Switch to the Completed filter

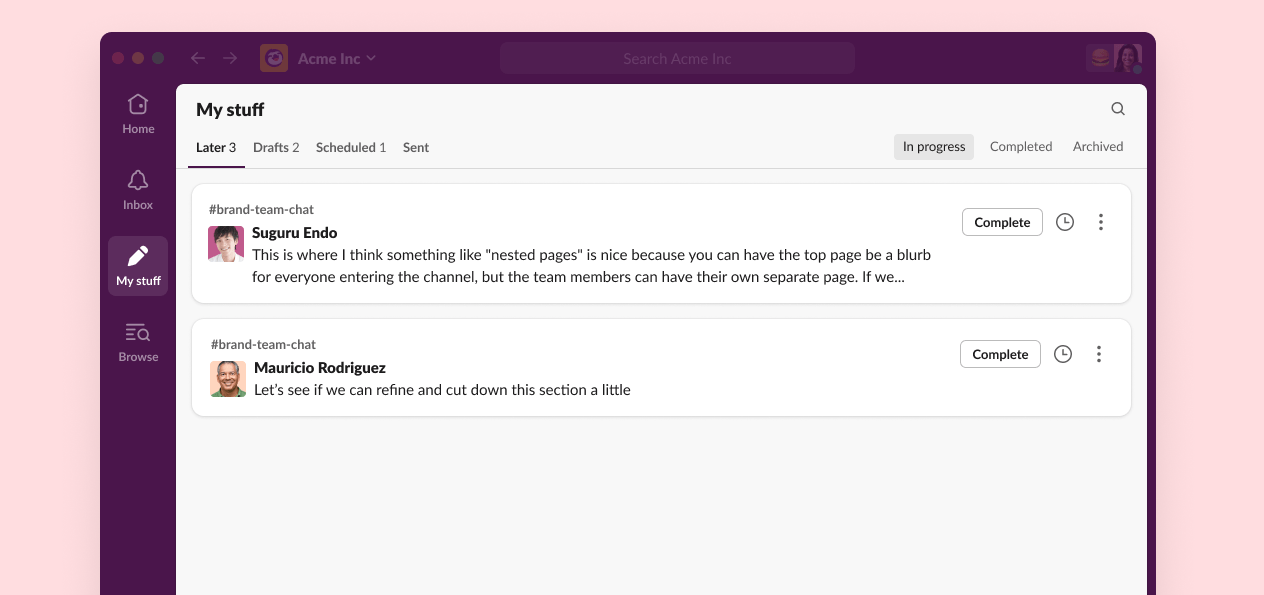tap(1021, 146)
